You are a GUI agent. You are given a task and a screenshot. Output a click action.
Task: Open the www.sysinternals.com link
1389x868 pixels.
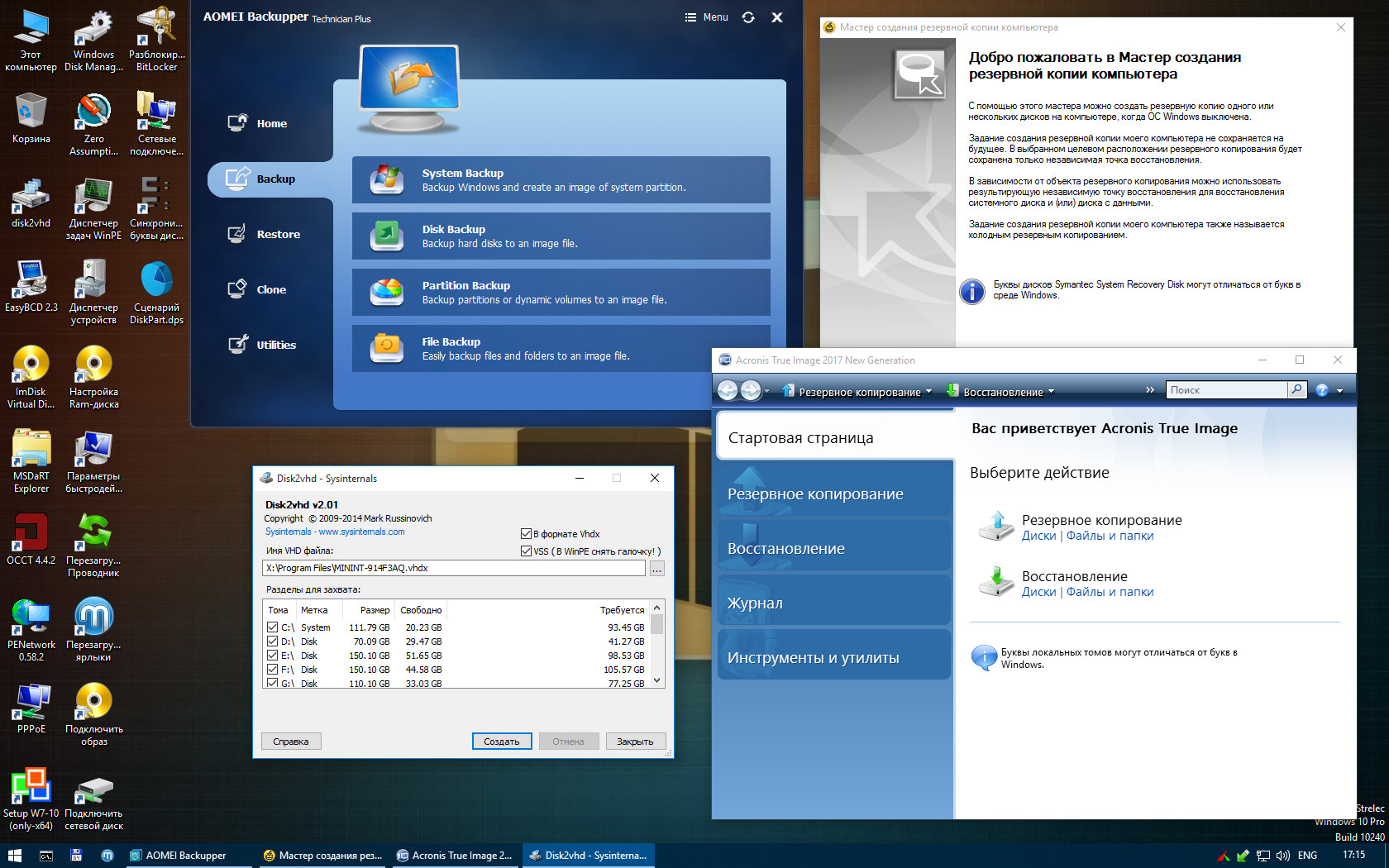(361, 532)
